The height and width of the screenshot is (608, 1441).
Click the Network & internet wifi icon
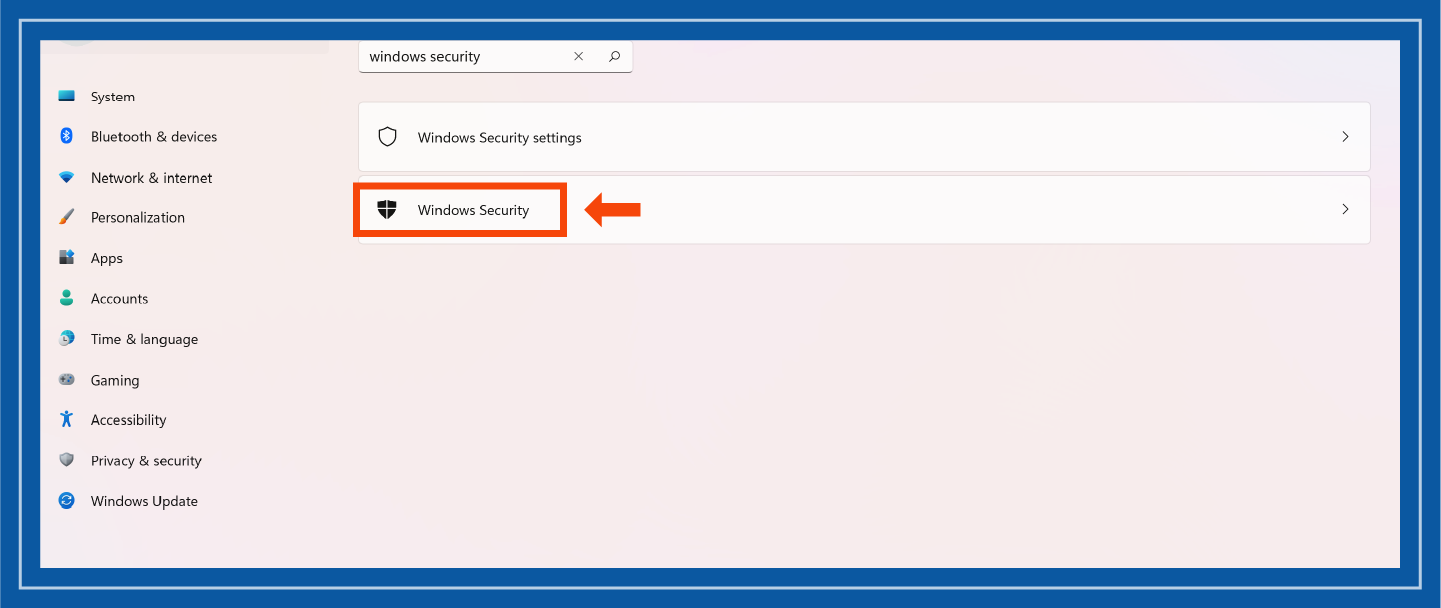pyautogui.click(x=67, y=177)
